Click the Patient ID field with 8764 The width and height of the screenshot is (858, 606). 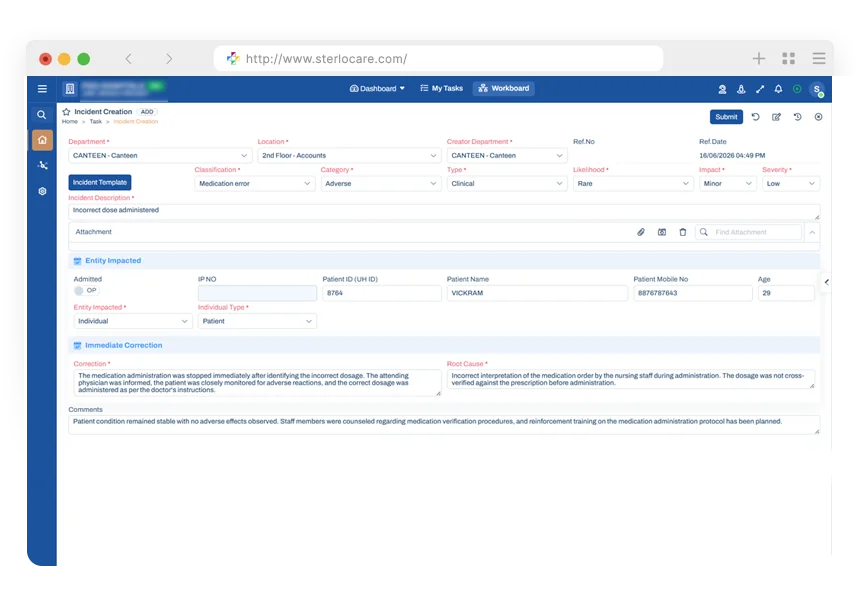coord(381,293)
